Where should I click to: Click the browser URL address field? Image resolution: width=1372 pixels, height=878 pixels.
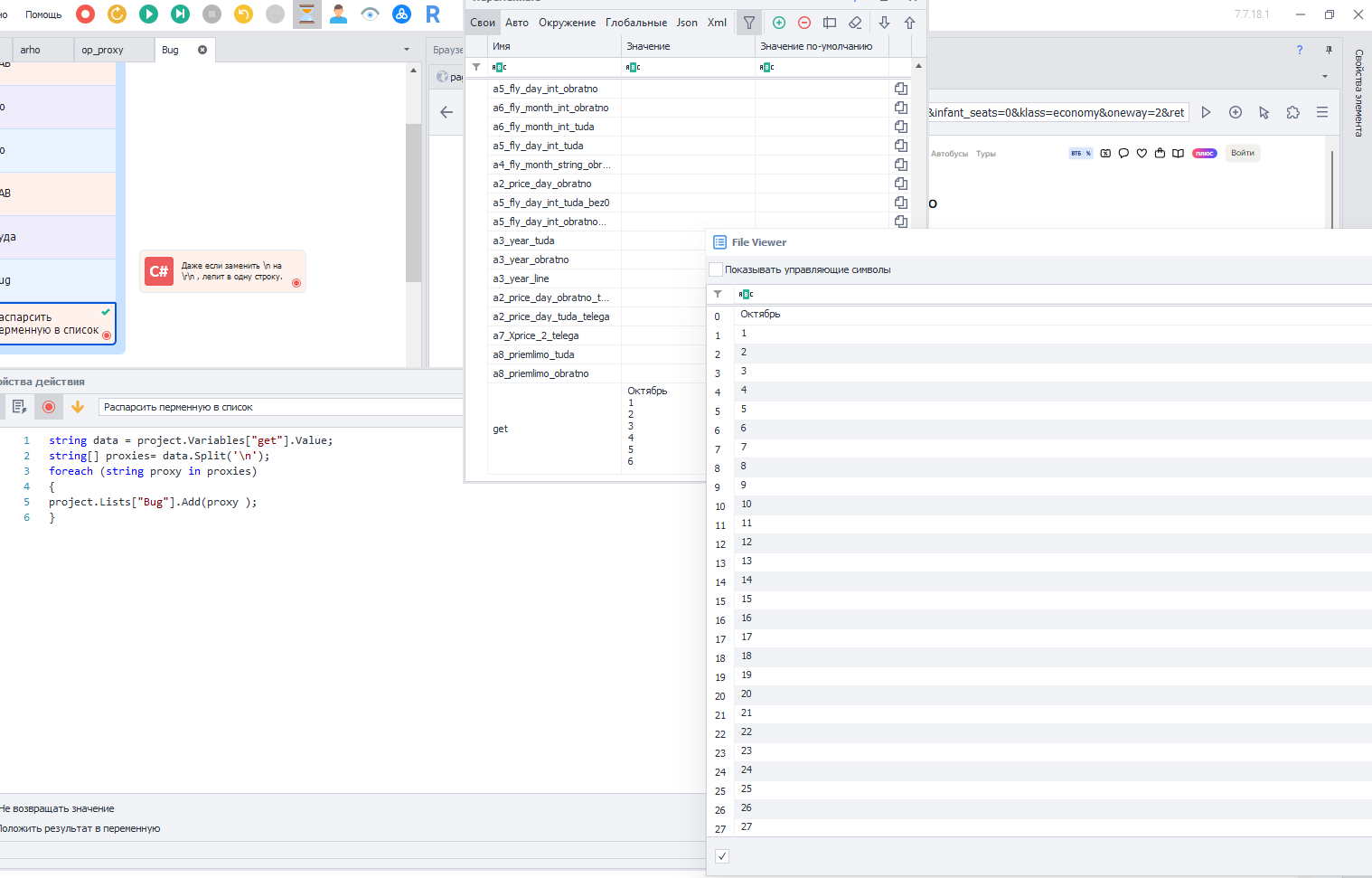point(1057,113)
